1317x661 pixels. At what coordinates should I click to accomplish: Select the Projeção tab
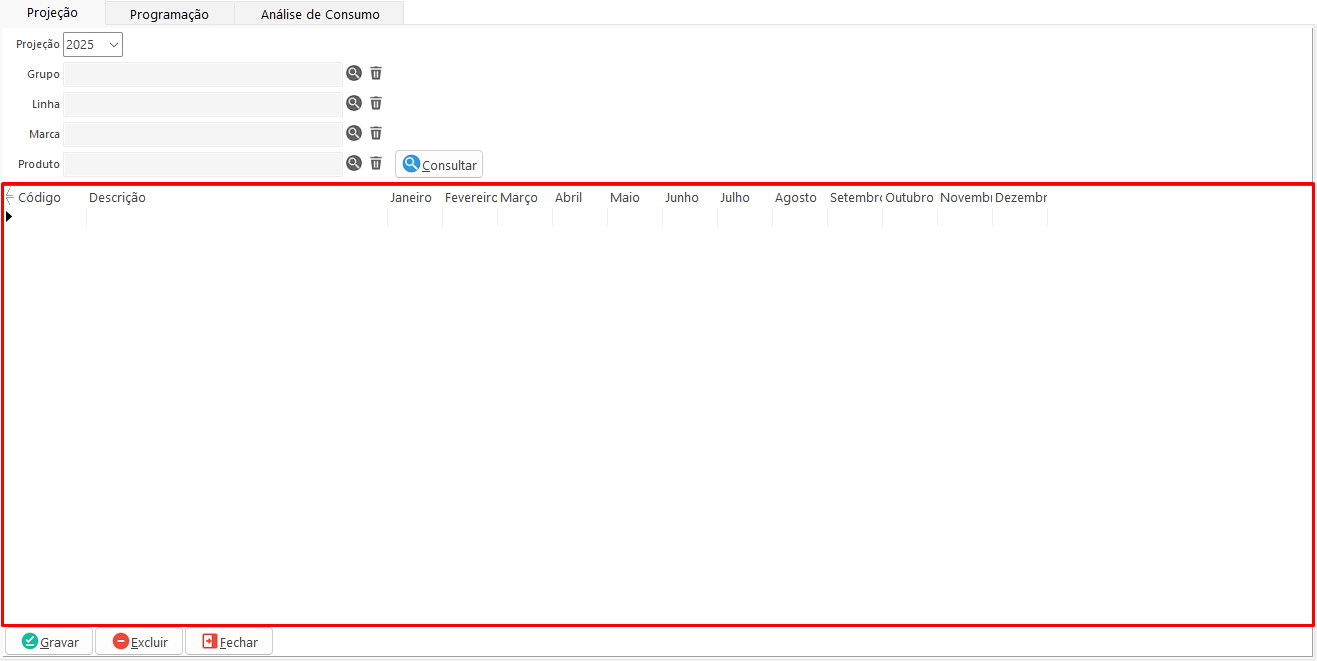(52, 13)
